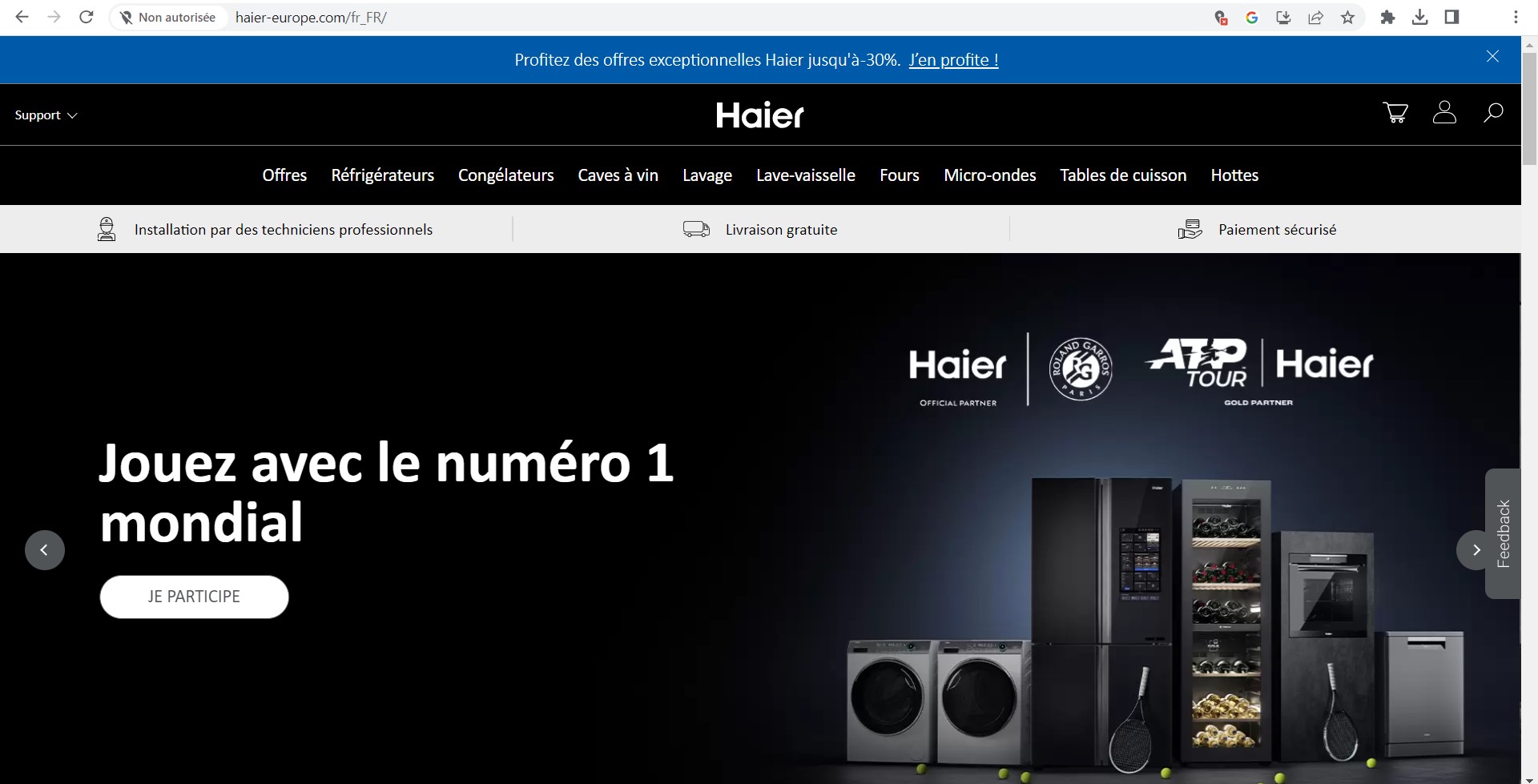
Task: Open the Feedback side tab
Action: pos(1503,533)
